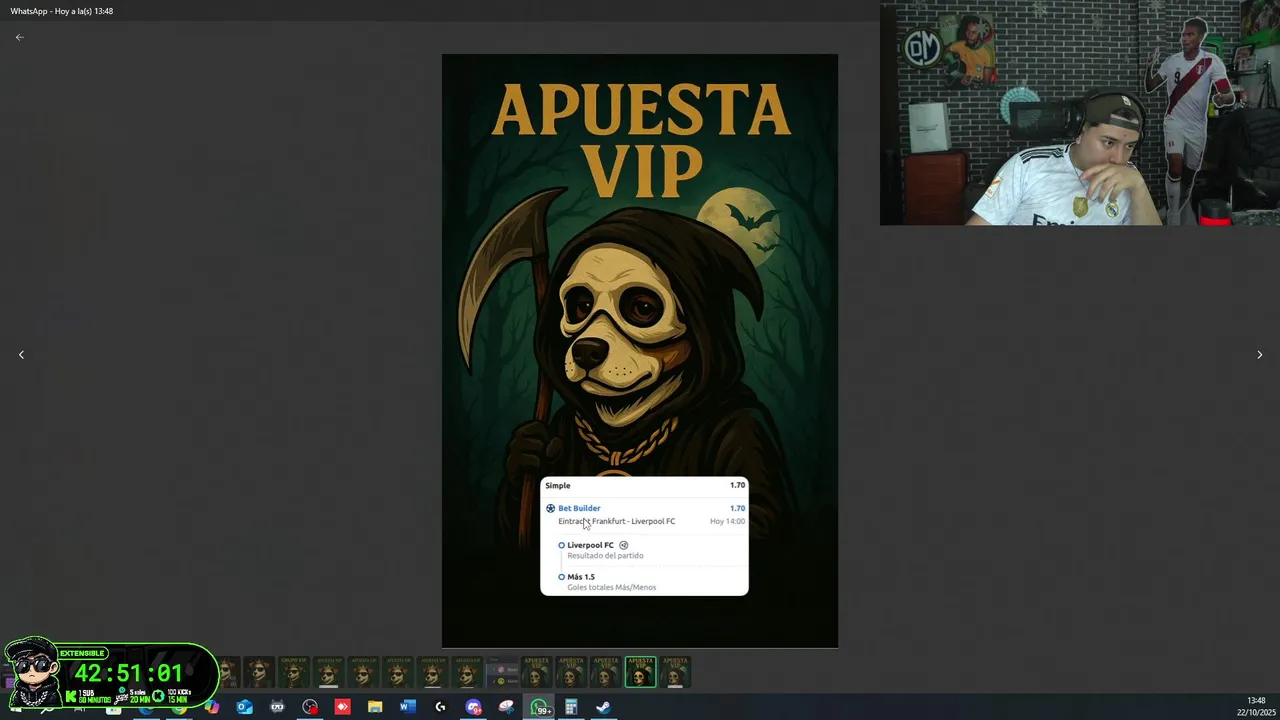The width and height of the screenshot is (1280, 720).
Task: Open File Explorer from the taskbar
Action: click(375, 707)
